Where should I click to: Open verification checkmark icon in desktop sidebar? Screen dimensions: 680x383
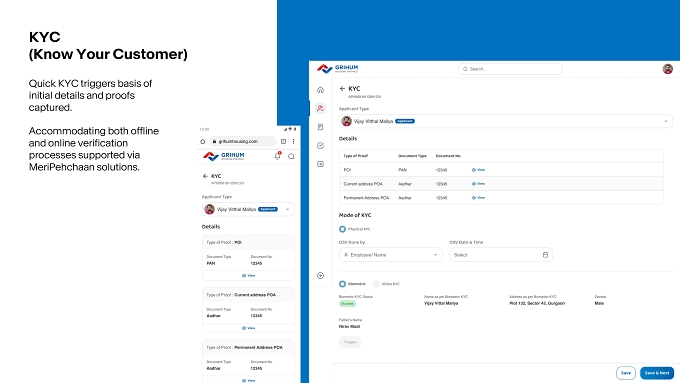(320, 146)
